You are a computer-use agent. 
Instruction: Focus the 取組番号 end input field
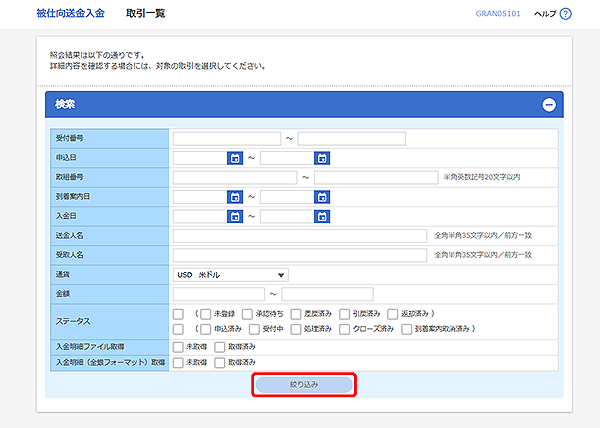point(376,177)
